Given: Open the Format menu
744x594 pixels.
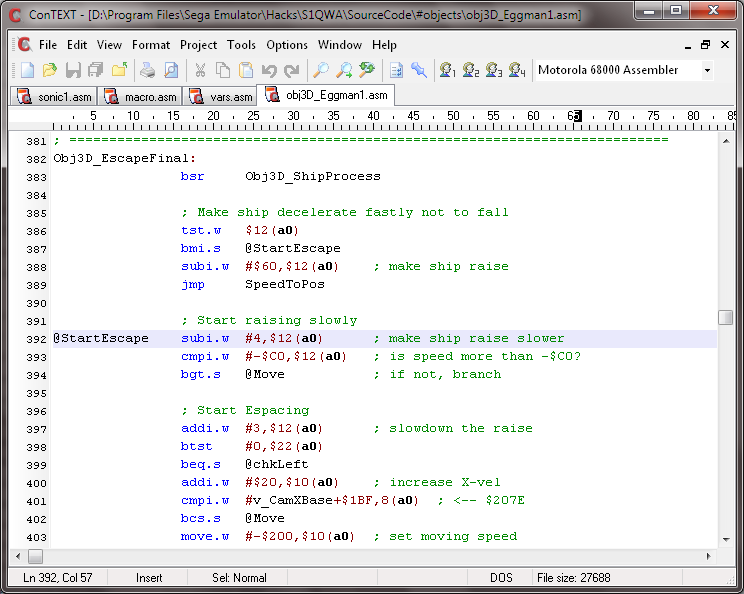Looking at the screenshot, I should (151, 45).
